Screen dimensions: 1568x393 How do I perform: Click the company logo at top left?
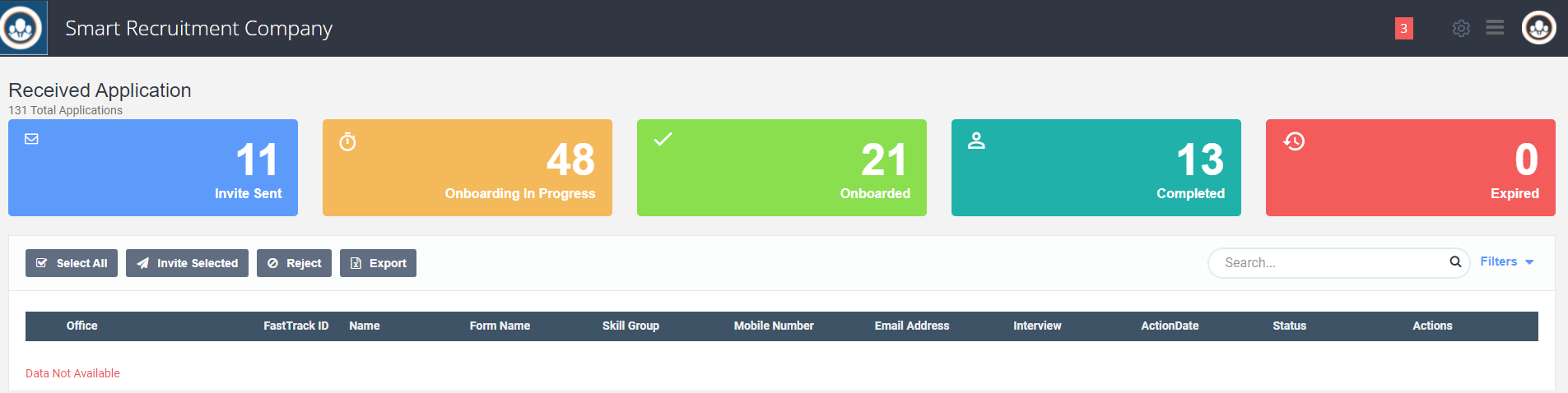(22, 28)
